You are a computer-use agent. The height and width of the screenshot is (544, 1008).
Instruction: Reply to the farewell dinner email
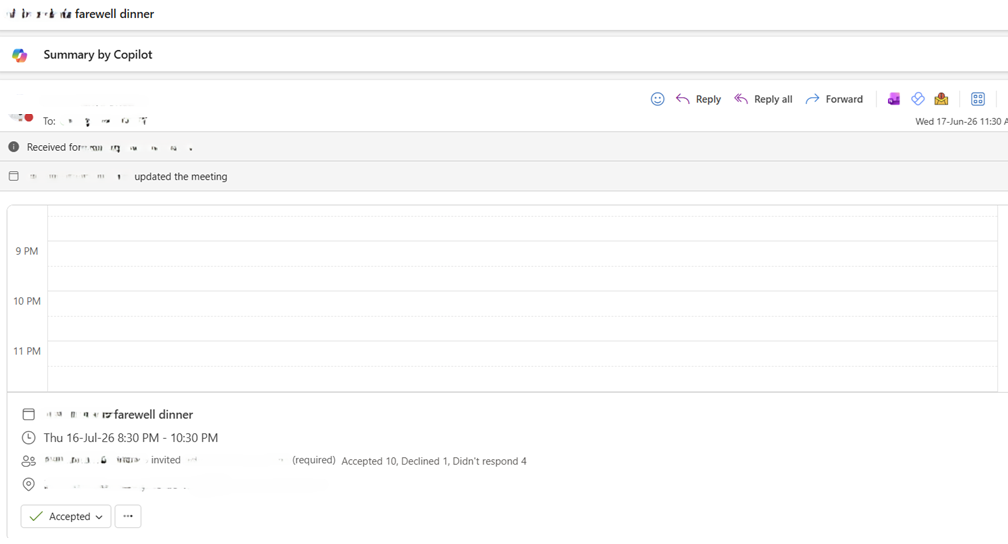(698, 99)
